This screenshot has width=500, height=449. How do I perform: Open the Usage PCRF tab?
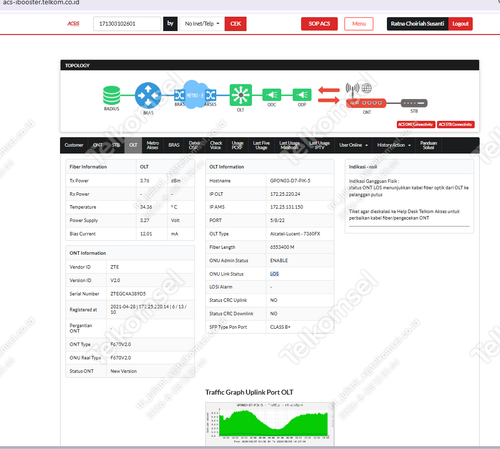click(237, 145)
